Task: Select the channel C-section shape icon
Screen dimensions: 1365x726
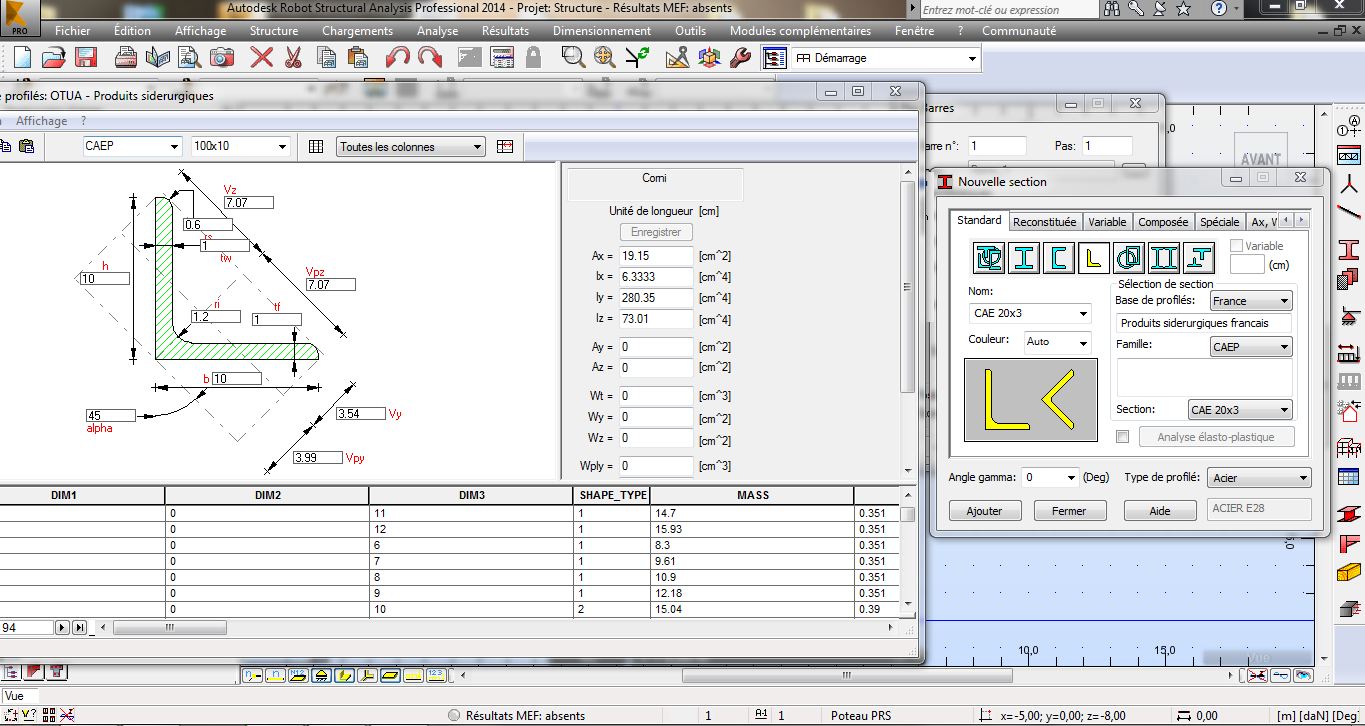Action: pos(1059,258)
